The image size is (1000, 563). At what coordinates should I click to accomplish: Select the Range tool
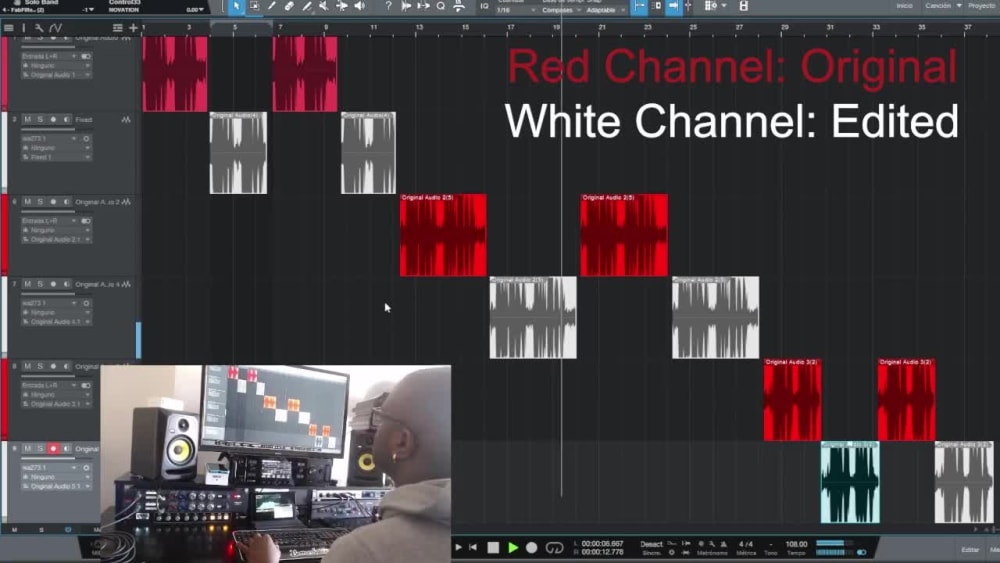coord(254,6)
